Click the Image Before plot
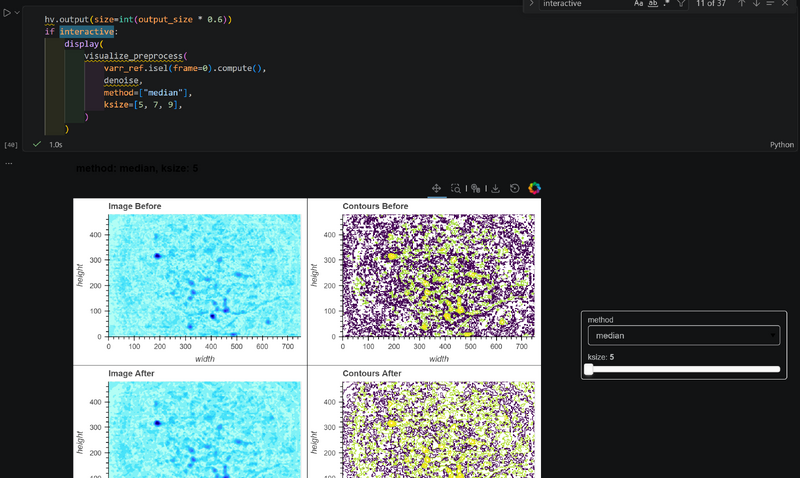The height and width of the screenshot is (478, 800). coord(205,275)
